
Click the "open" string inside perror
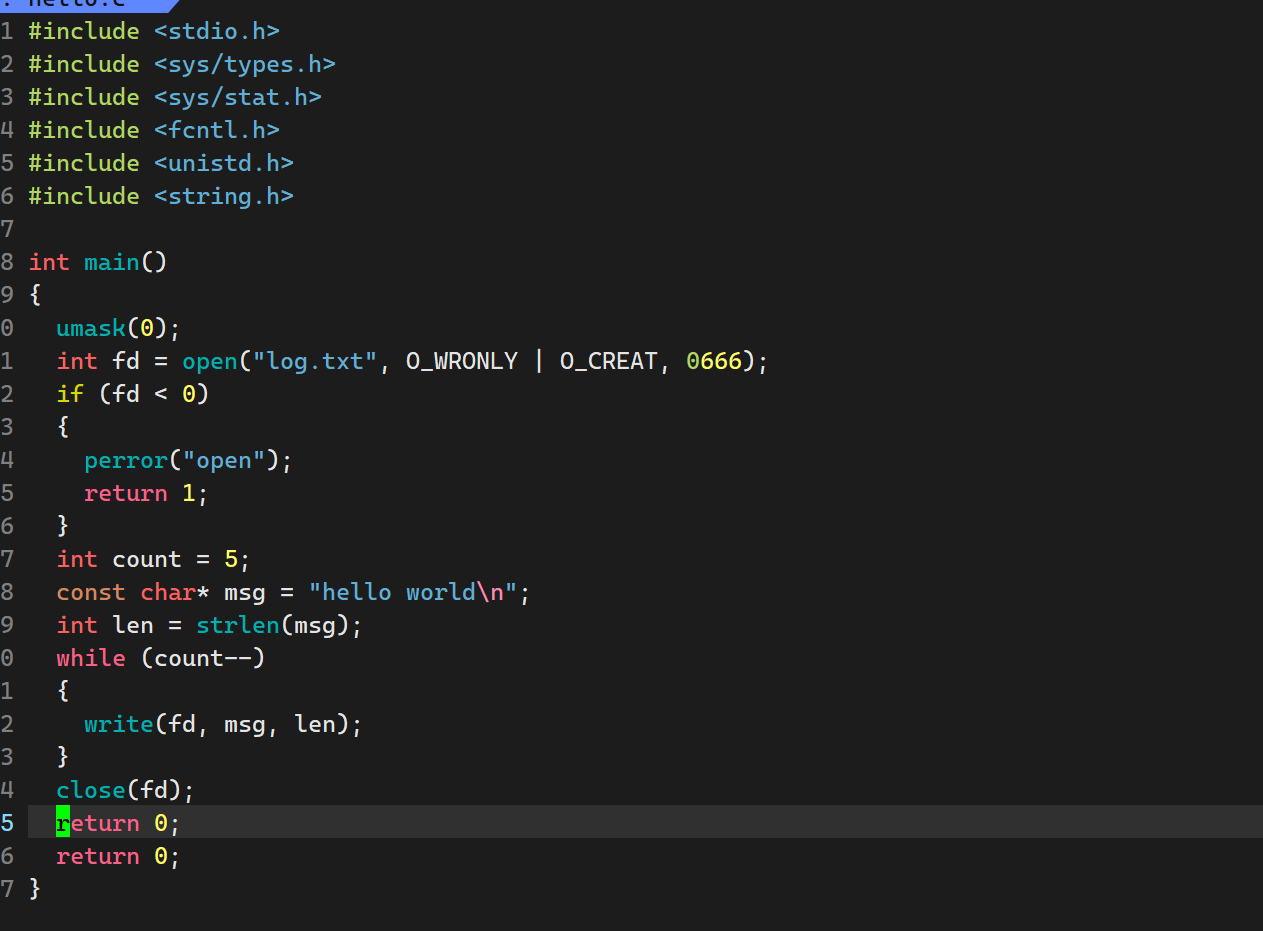click(224, 460)
